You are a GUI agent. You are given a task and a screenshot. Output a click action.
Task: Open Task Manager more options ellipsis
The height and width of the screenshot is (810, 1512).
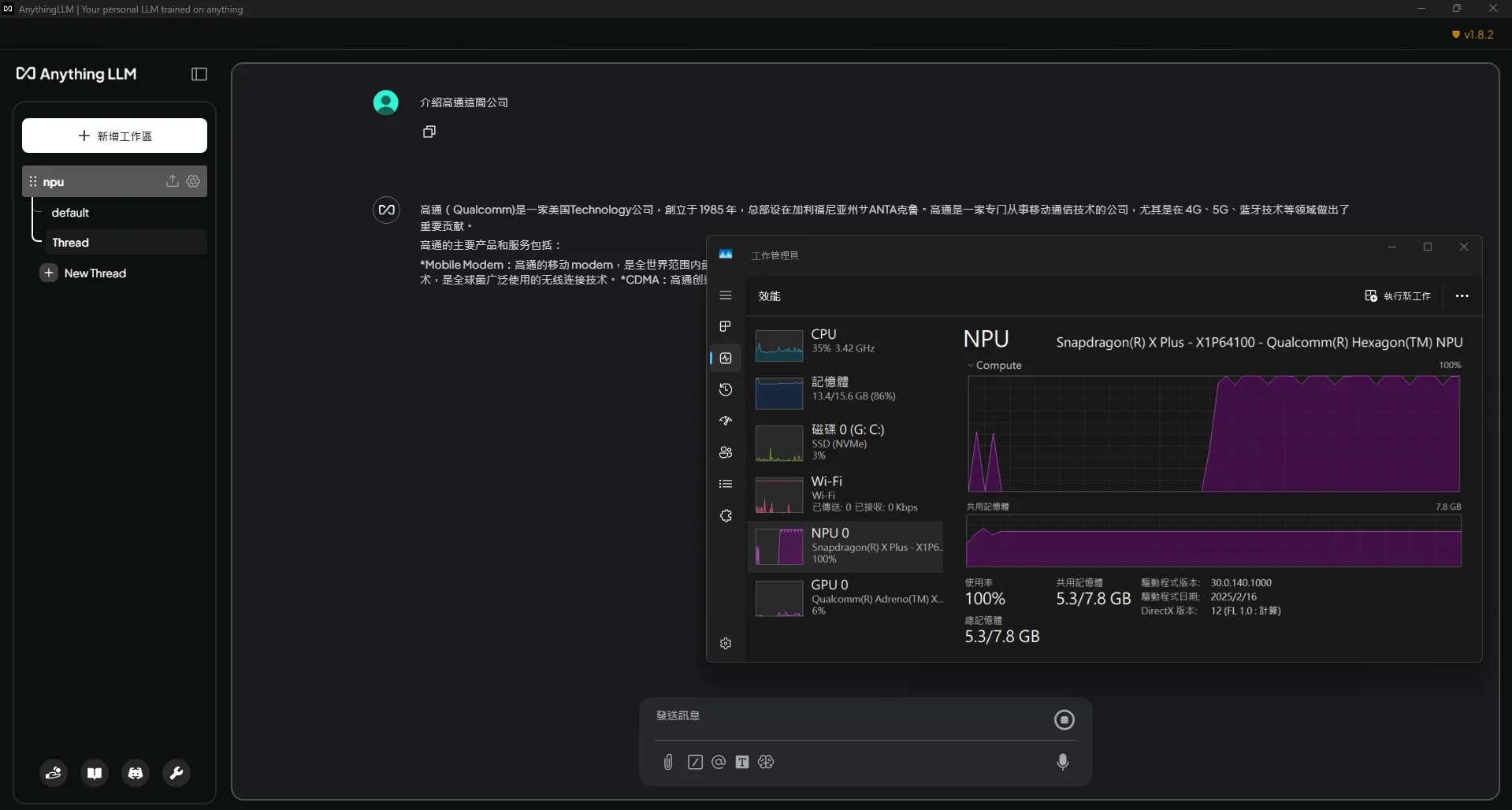pyautogui.click(x=1462, y=296)
